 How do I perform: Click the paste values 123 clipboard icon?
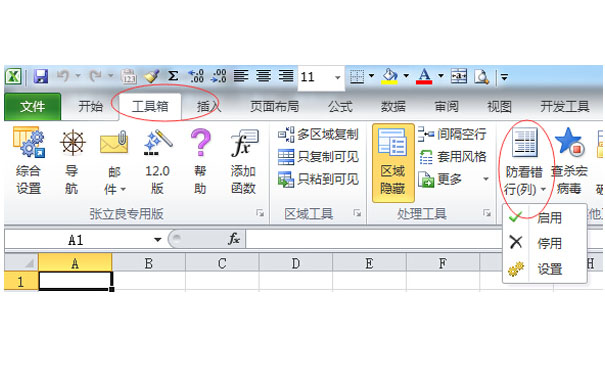[x=128, y=76]
